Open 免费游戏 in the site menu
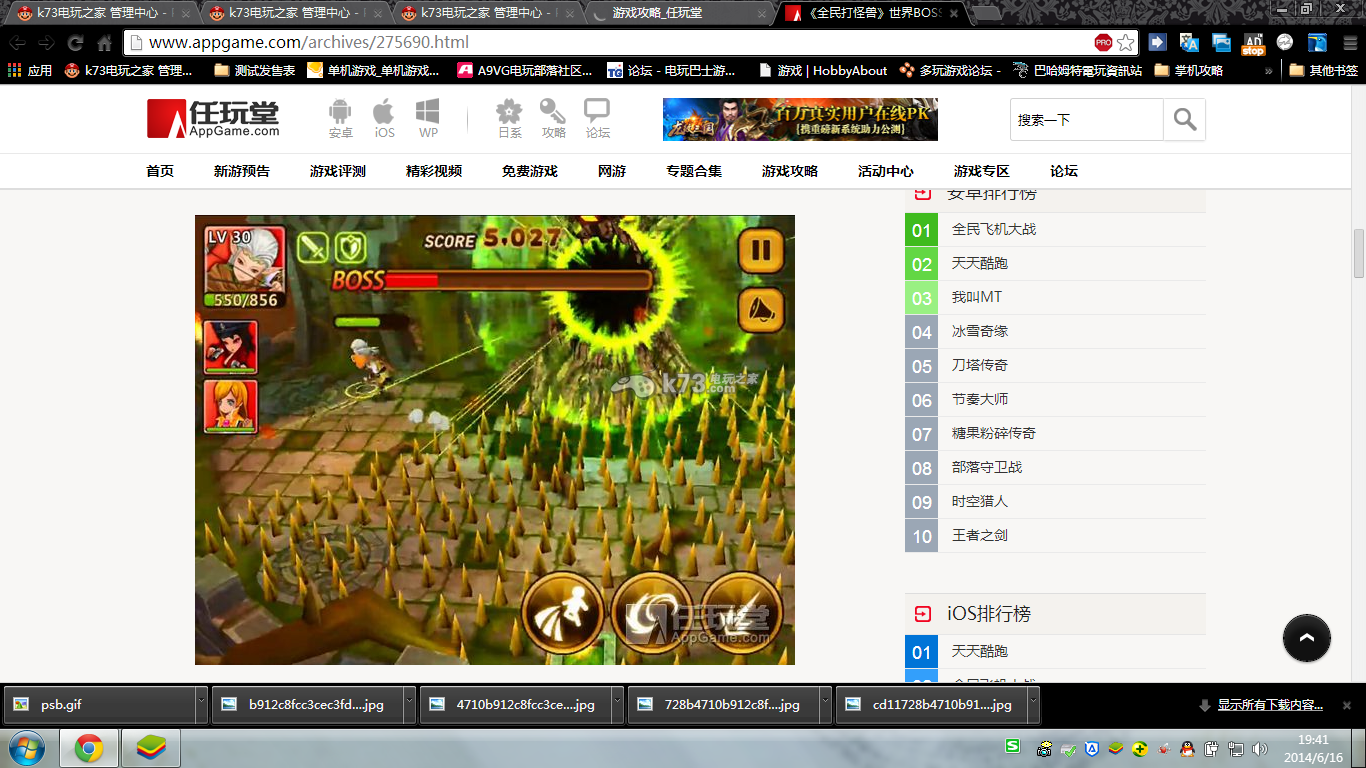Image resolution: width=1366 pixels, height=768 pixels. [530, 171]
